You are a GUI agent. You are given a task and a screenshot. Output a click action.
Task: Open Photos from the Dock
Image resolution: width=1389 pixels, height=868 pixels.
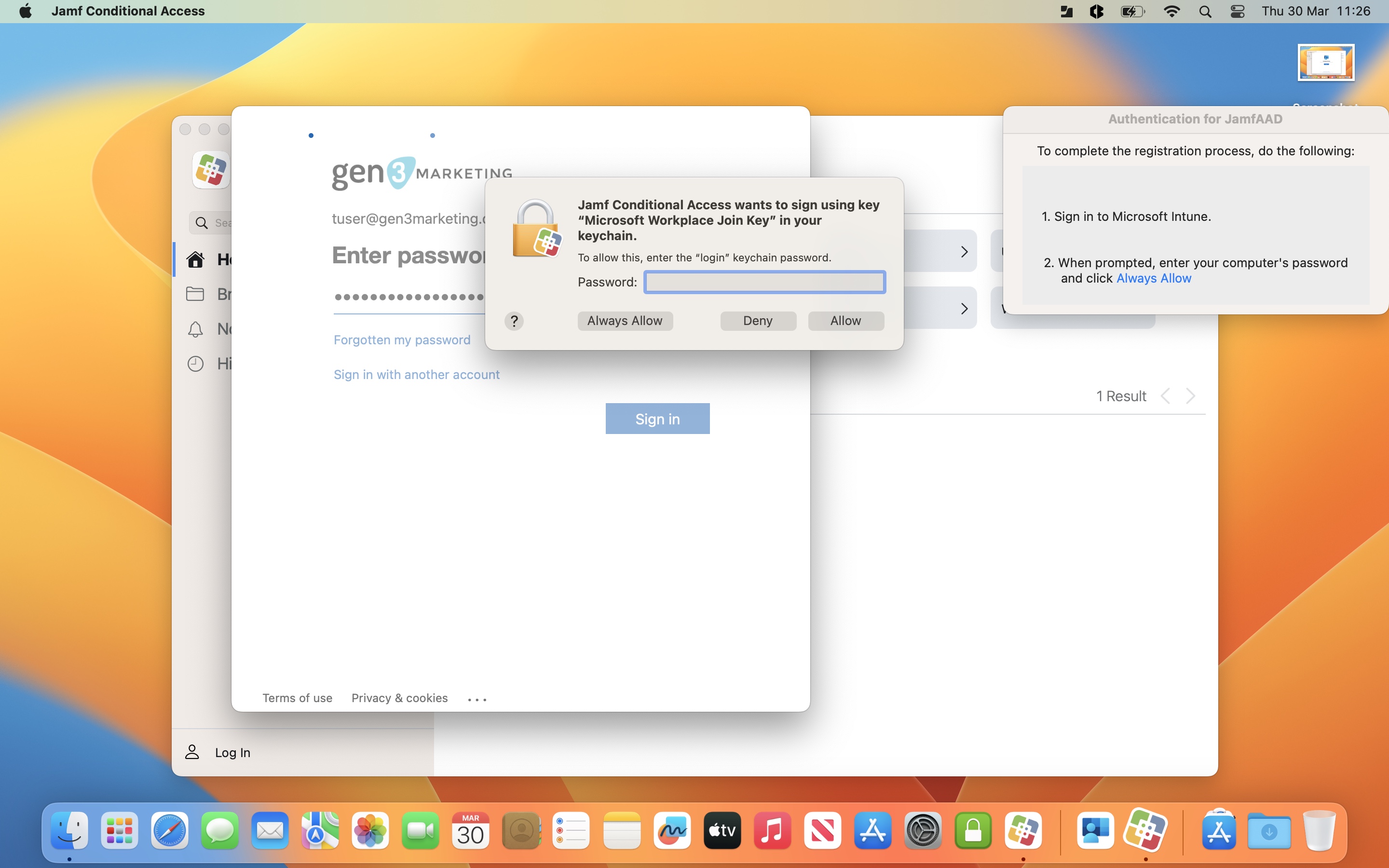370,831
